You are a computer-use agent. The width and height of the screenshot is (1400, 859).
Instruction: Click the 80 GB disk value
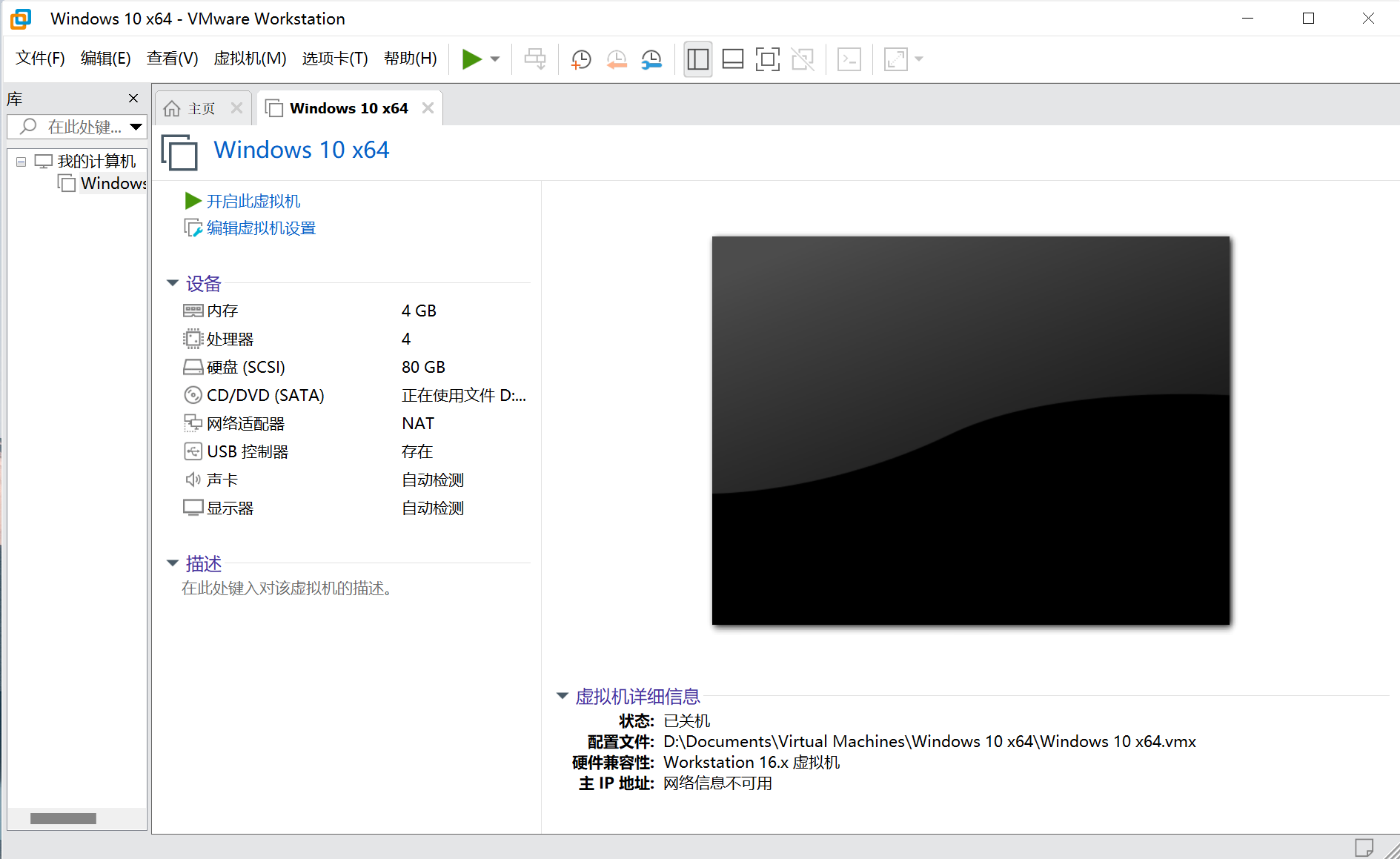pyautogui.click(x=423, y=368)
